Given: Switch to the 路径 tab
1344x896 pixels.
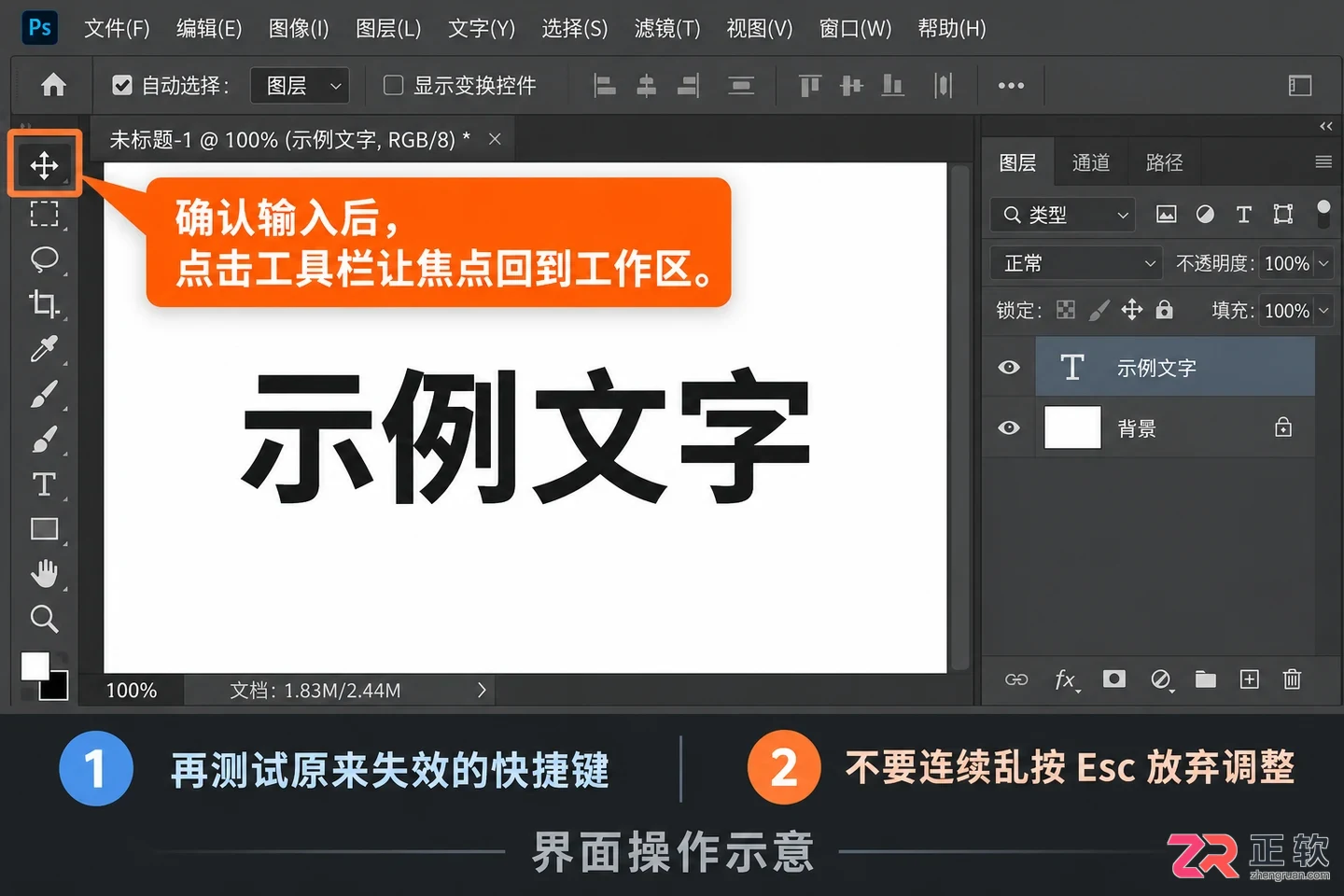Looking at the screenshot, I should click(x=1164, y=162).
